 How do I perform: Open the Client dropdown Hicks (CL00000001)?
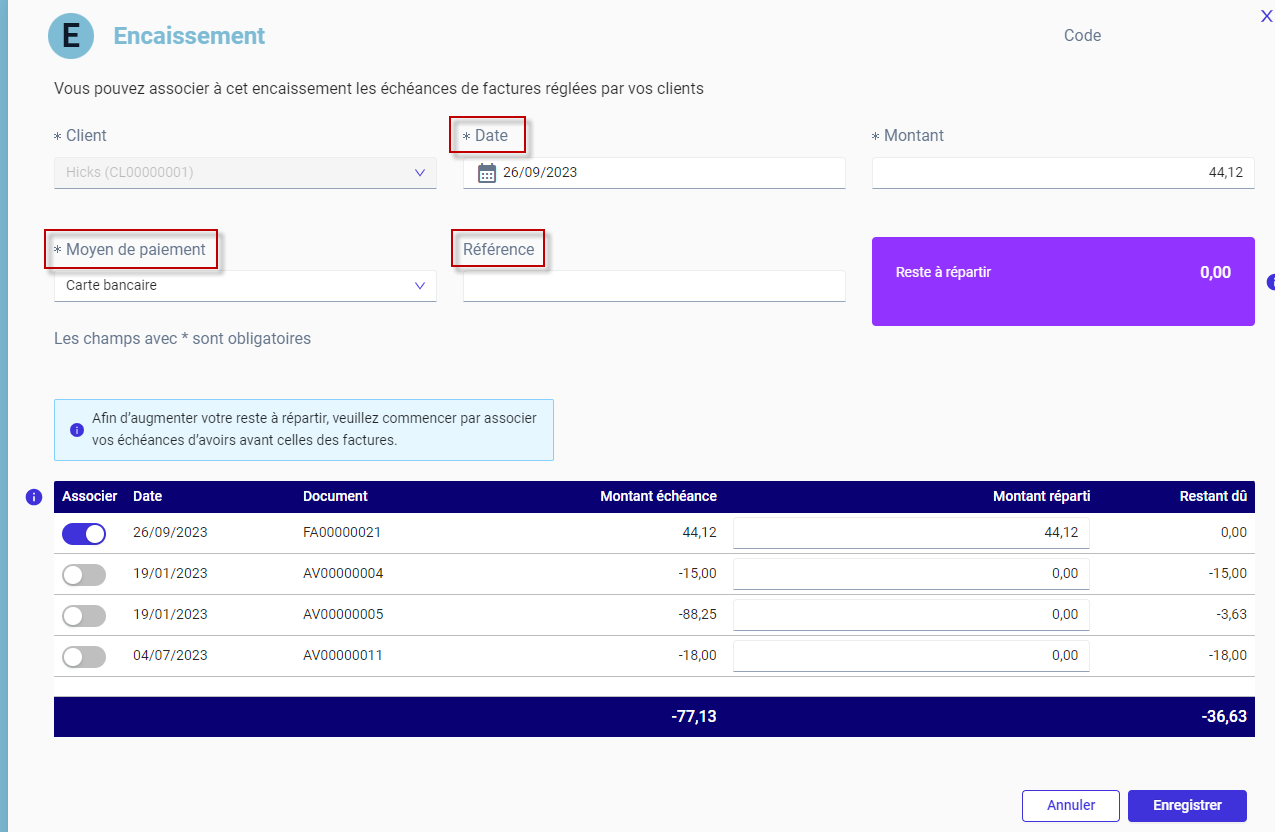click(x=245, y=172)
